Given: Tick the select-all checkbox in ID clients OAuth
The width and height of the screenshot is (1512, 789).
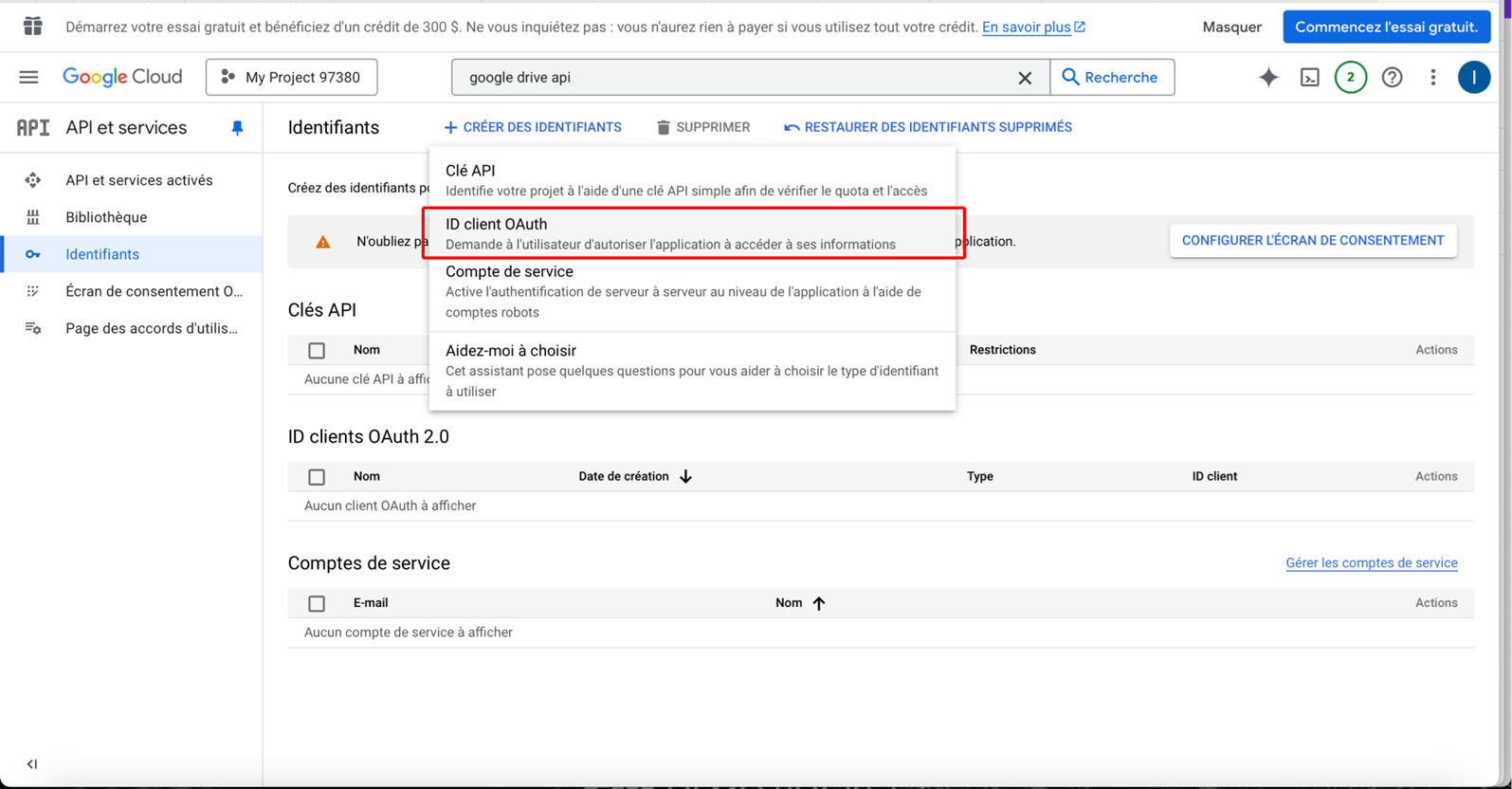Looking at the screenshot, I should point(317,477).
